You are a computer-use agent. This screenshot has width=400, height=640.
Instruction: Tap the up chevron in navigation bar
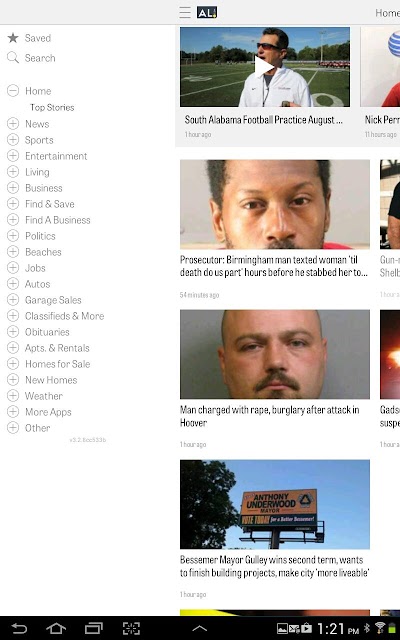[x=200, y=628]
